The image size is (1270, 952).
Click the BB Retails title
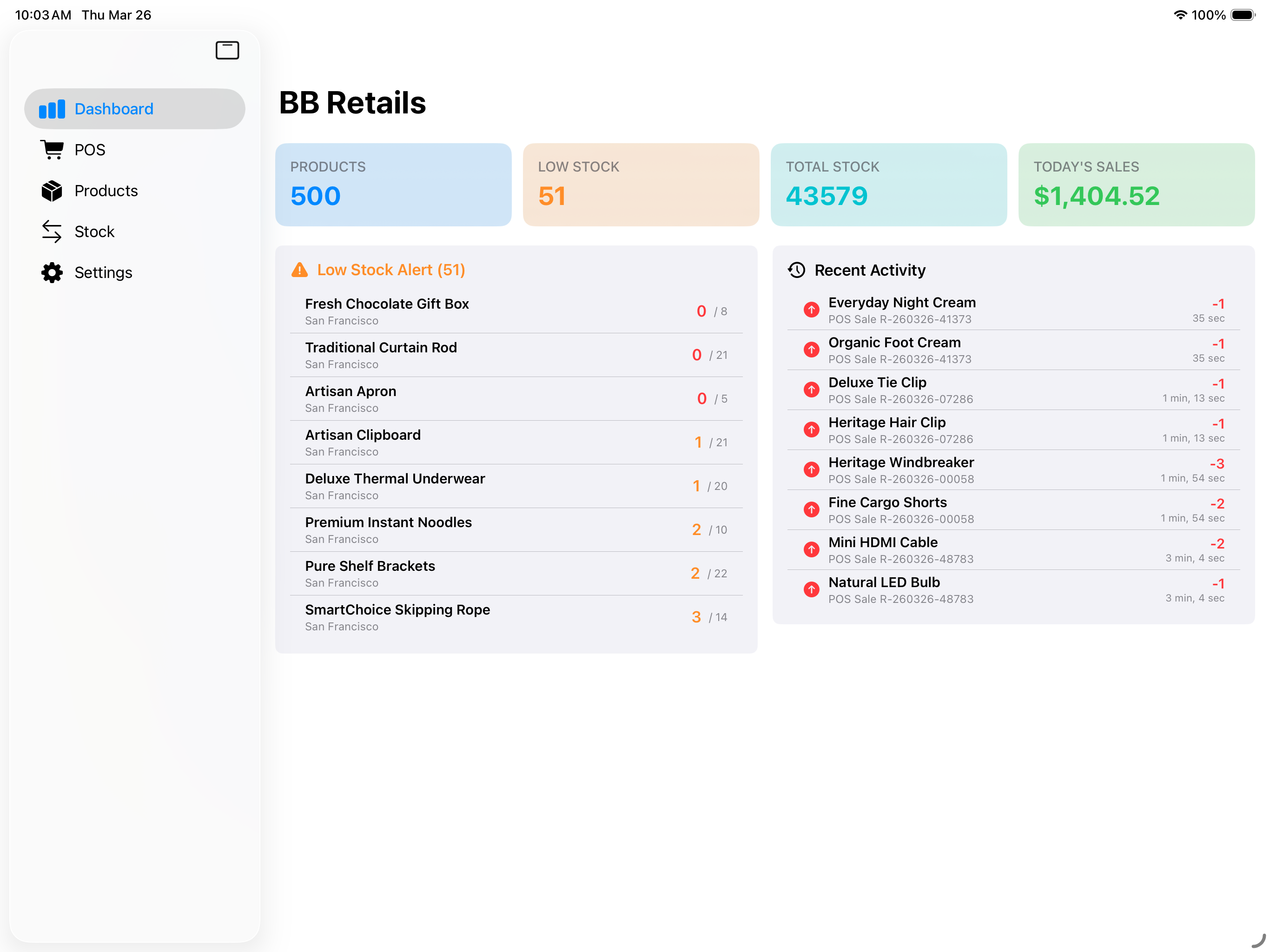point(352,103)
